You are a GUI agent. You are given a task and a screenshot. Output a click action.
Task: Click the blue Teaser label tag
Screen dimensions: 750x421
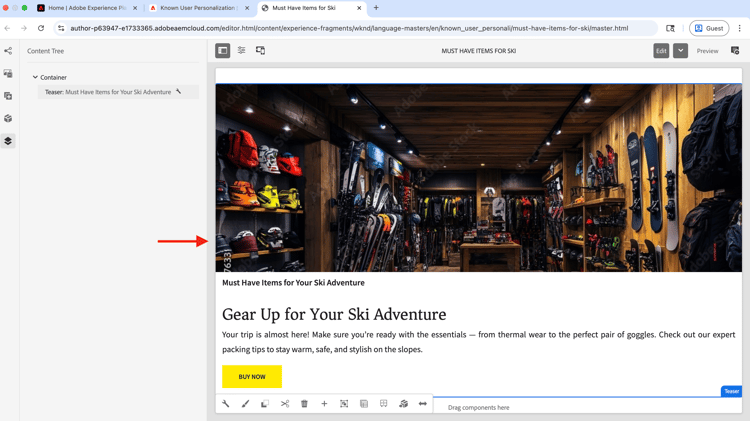731,391
